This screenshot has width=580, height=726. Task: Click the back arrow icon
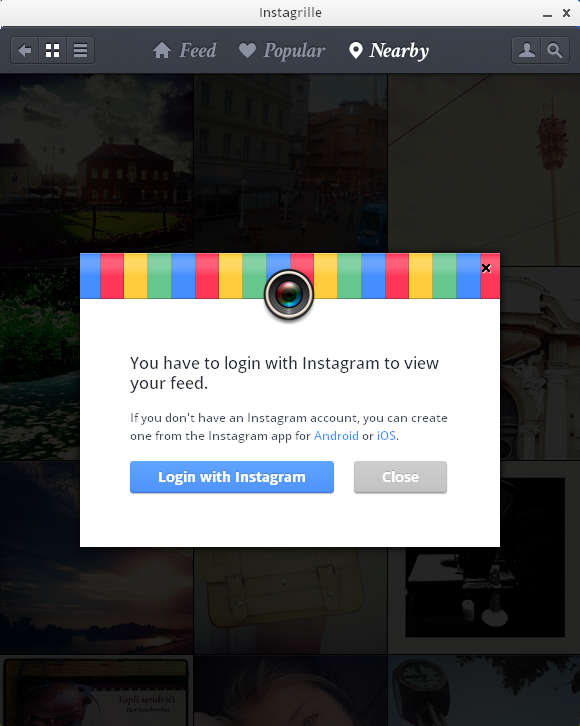[25, 50]
